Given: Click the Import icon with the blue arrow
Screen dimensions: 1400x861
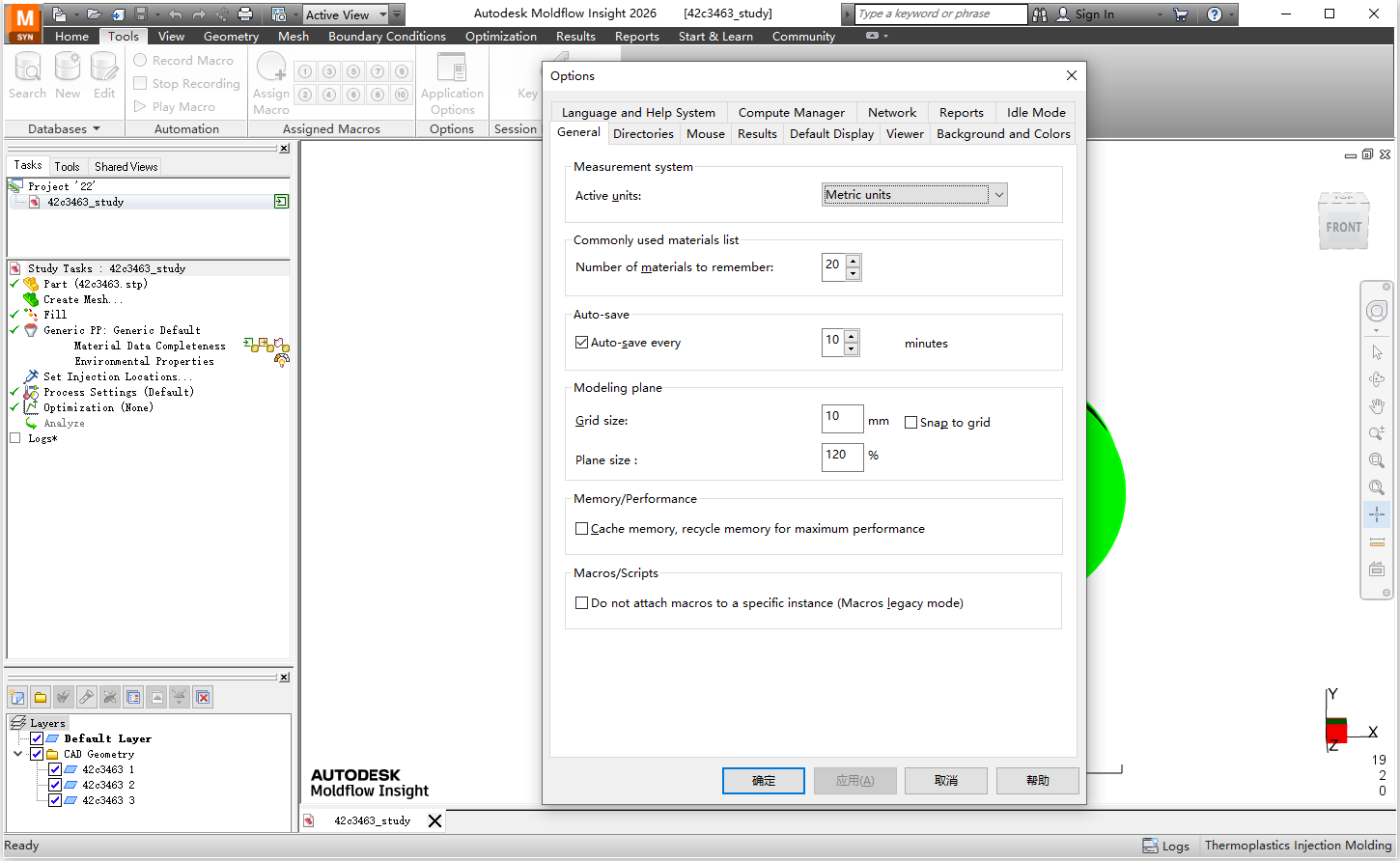Looking at the screenshot, I should pos(118,14).
